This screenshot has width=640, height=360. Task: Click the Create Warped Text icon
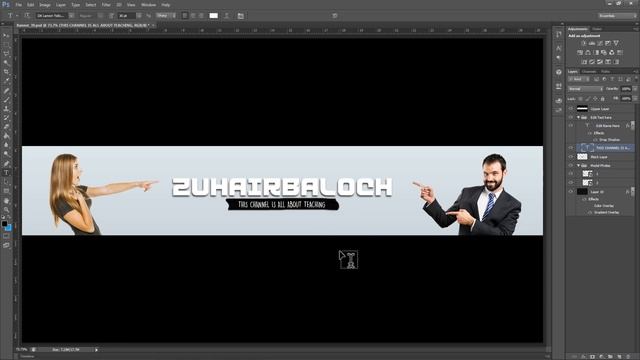pos(227,16)
